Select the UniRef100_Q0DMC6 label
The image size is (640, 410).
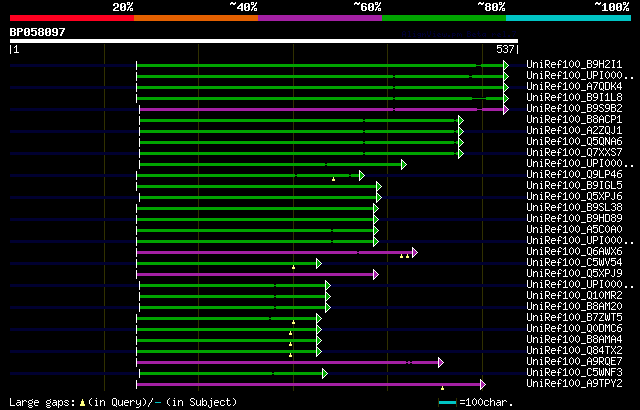[574, 329]
